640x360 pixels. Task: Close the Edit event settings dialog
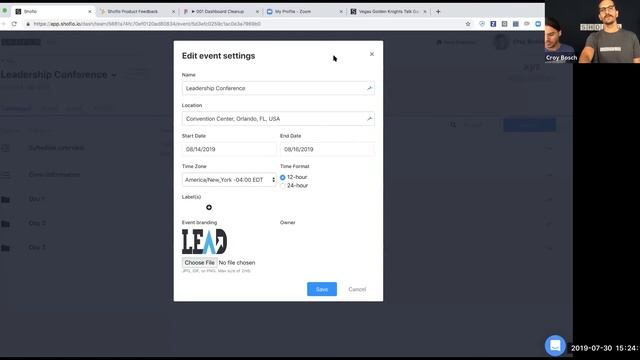tap(371, 54)
